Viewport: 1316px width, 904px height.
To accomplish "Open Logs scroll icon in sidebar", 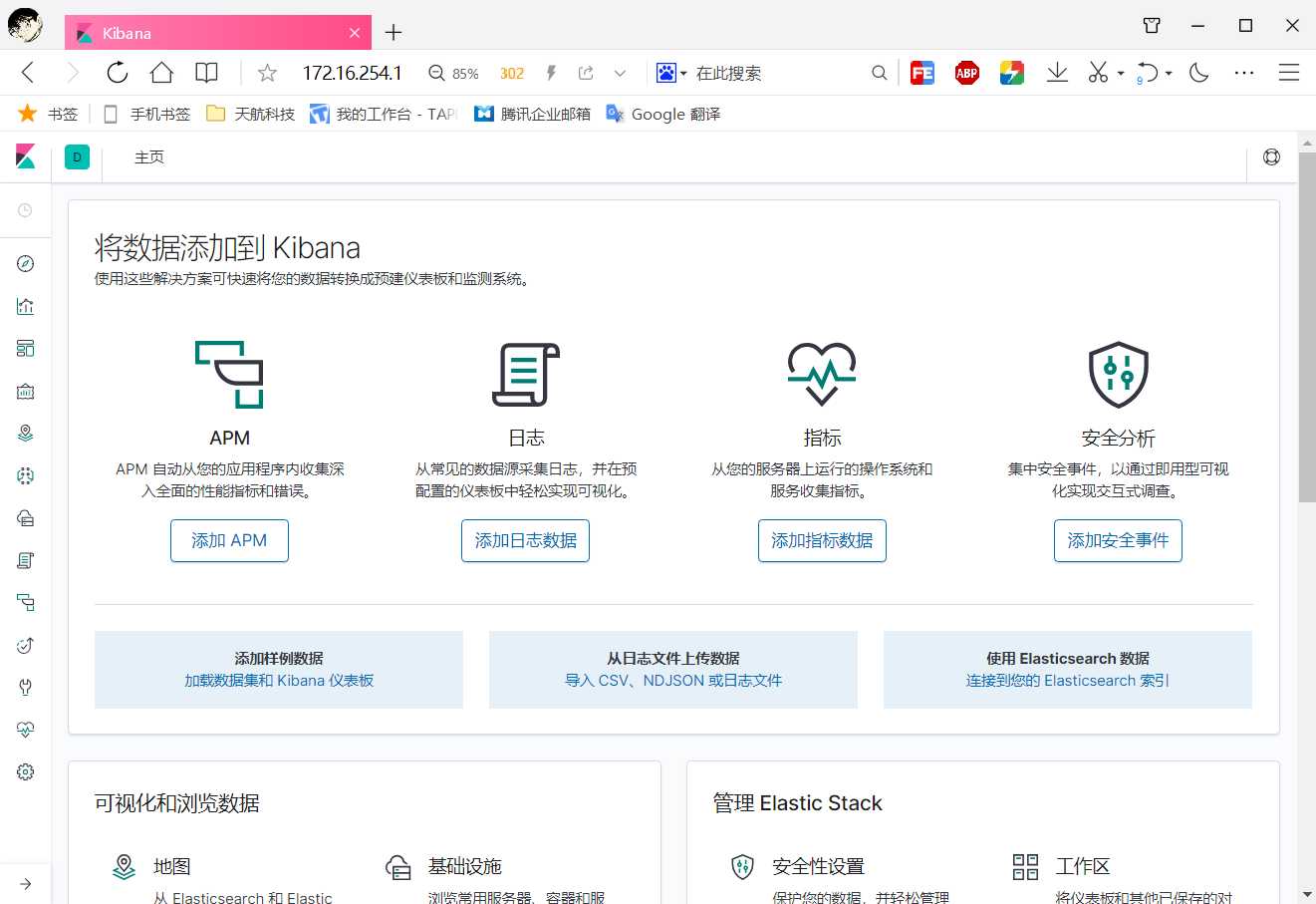I will pyautogui.click(x=26, y=560).
